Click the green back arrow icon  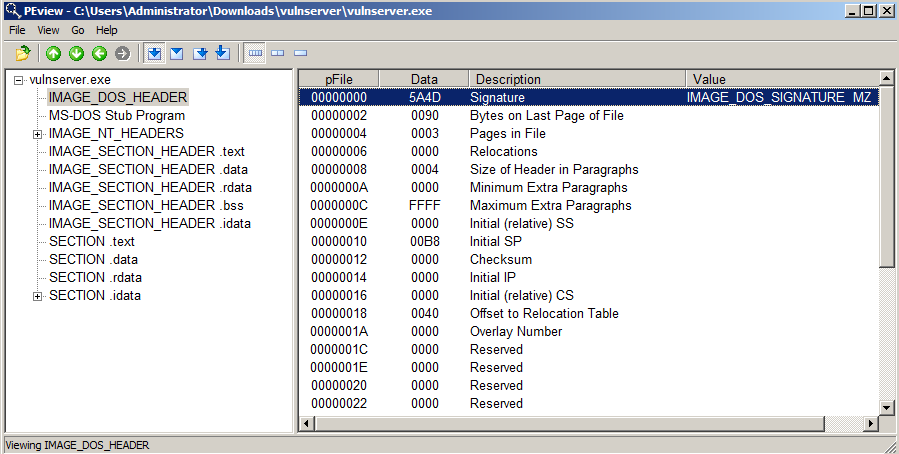pyautogui.click(x=99, y=53)
